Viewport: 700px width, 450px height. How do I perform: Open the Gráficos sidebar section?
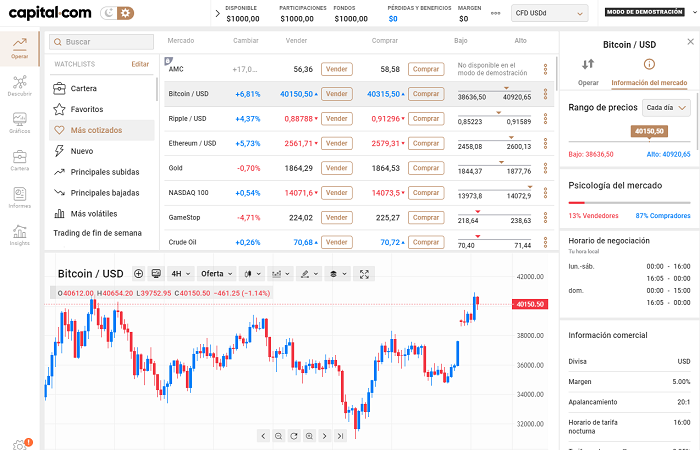(x=20, y=123)
